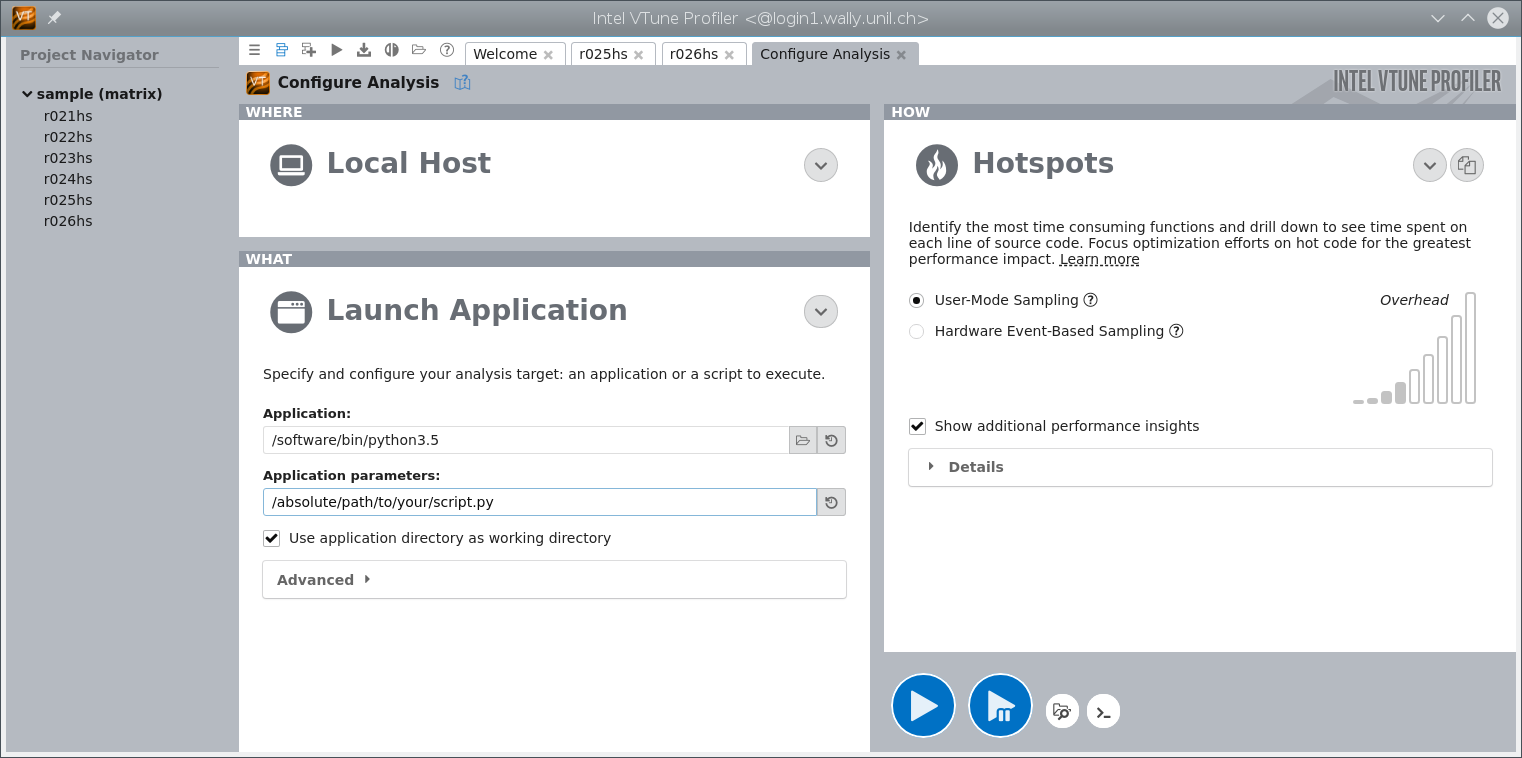Screen dimensions: 1522x758
Task: Click the copy analysis type icon beside Hotspots
Action: click(x=1466, y=165)
